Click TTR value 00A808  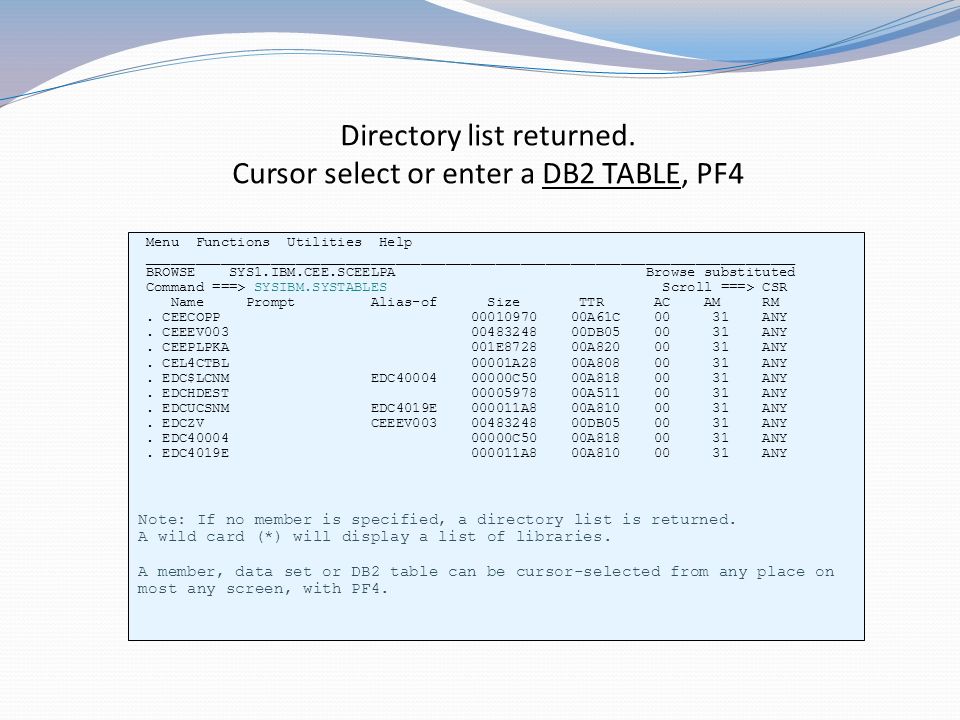click(x=596, y=363)
